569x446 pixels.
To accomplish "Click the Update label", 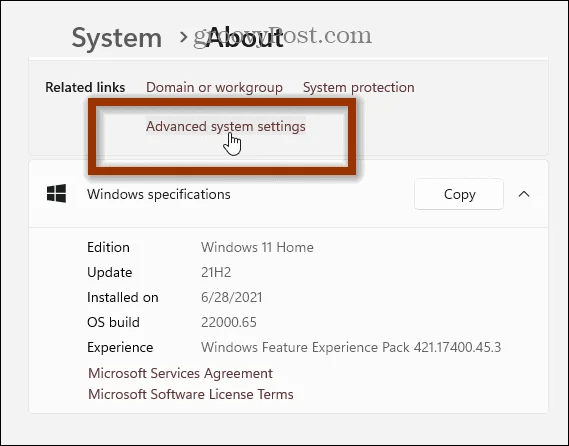I will tap(110, 273).
